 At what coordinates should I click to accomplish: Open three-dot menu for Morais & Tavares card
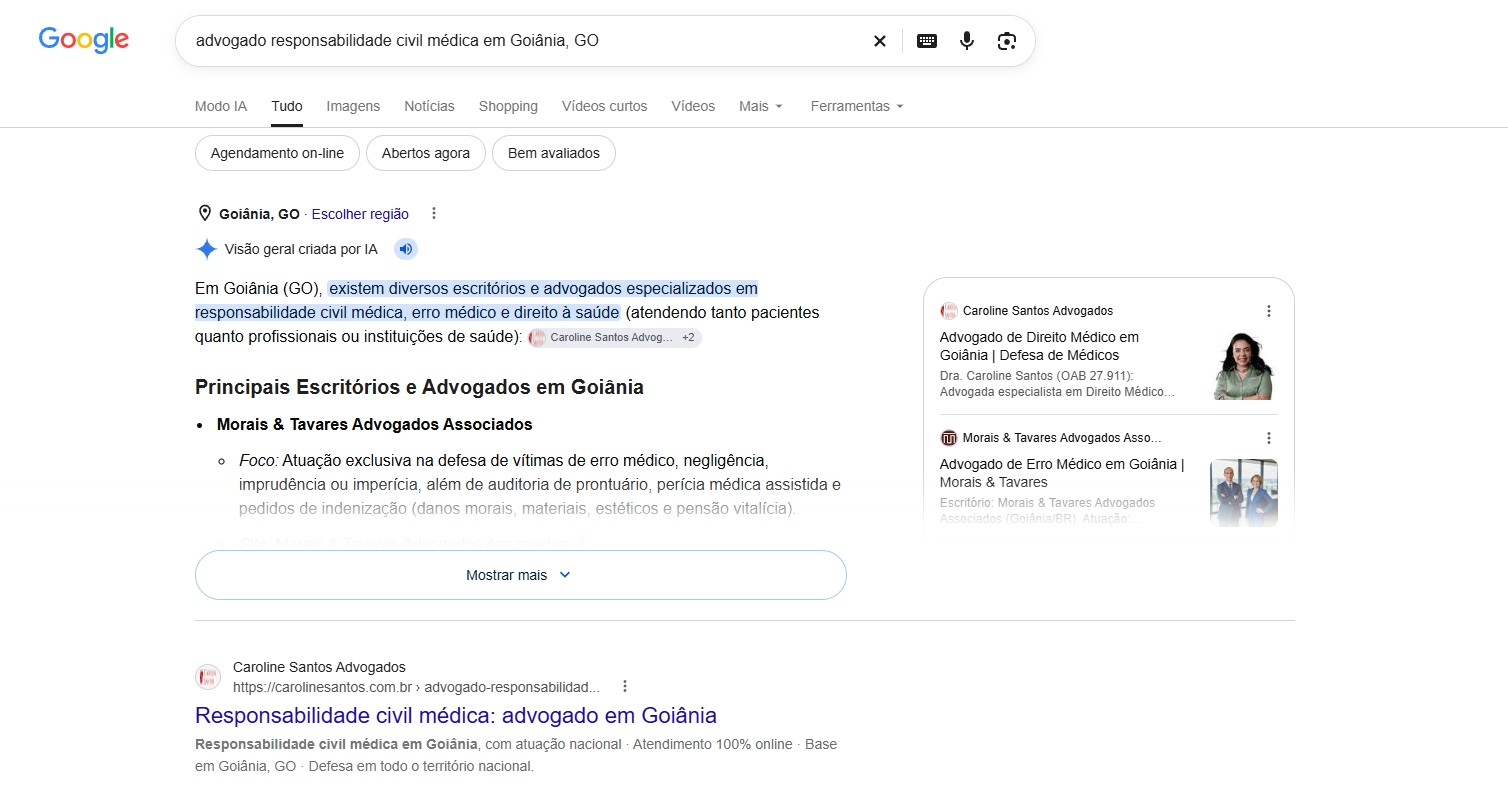[x=1269, y=438]
